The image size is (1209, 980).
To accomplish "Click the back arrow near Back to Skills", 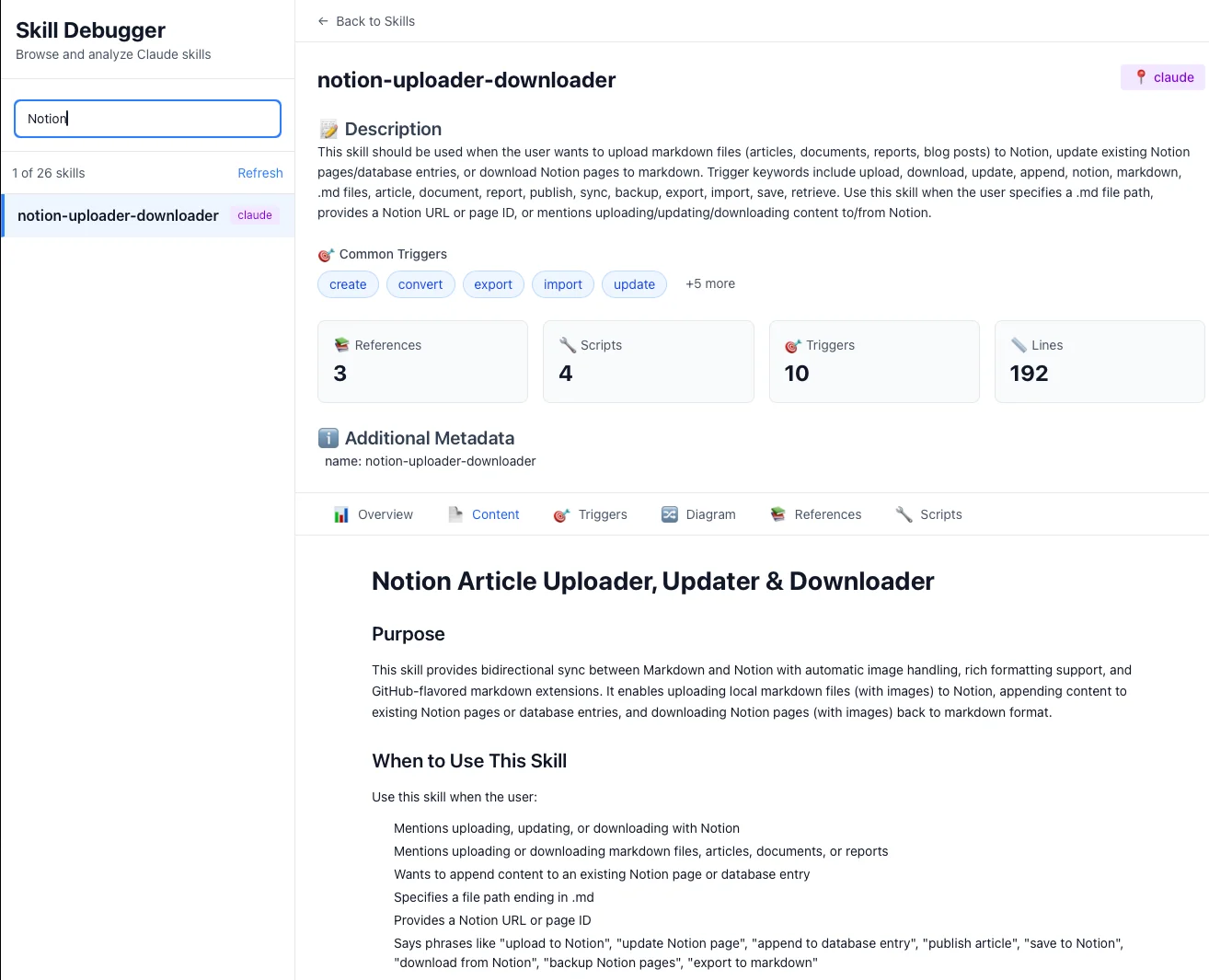I will click(x=322, y=20).
